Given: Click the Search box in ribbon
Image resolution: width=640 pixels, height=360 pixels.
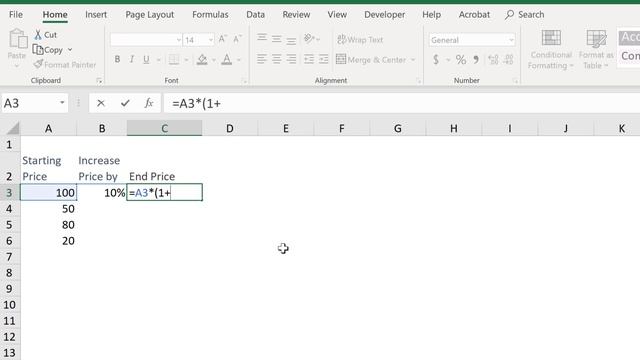Looking at the screenshot, I should point(524,15).
